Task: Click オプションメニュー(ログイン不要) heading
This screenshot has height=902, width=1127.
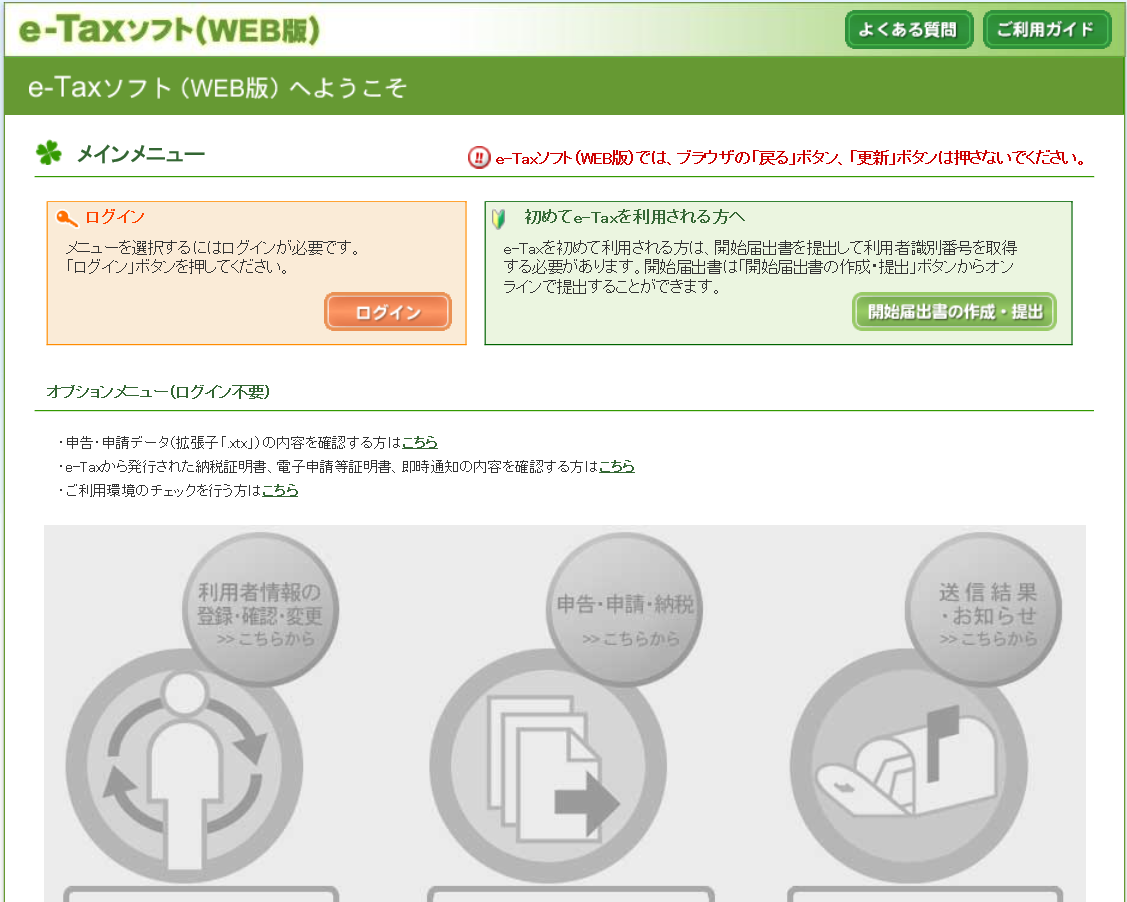Action: 158,392
